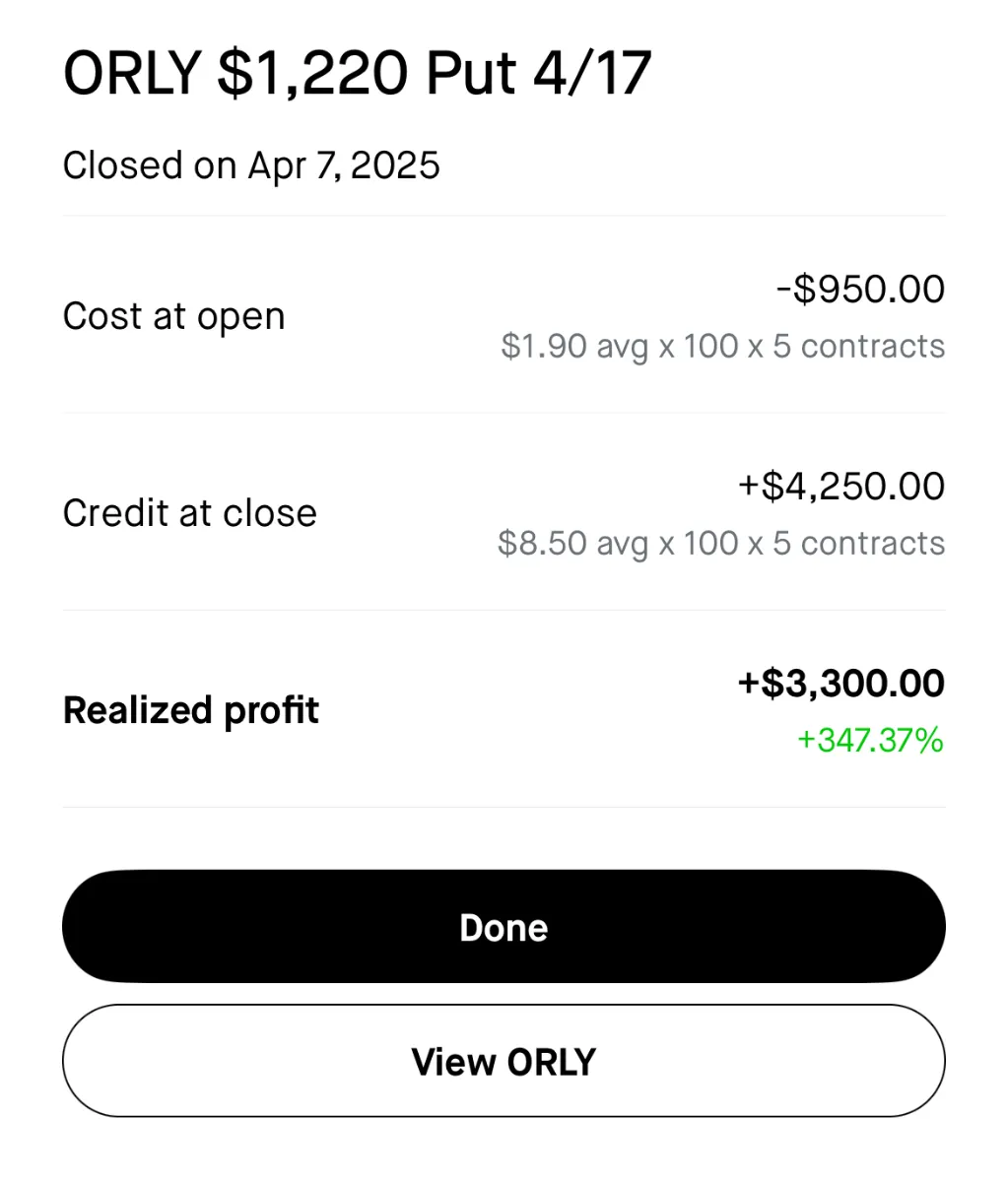Screen dimensions: 1008x1182
Task: Click the Cost at open label
Action: [173, 316]
